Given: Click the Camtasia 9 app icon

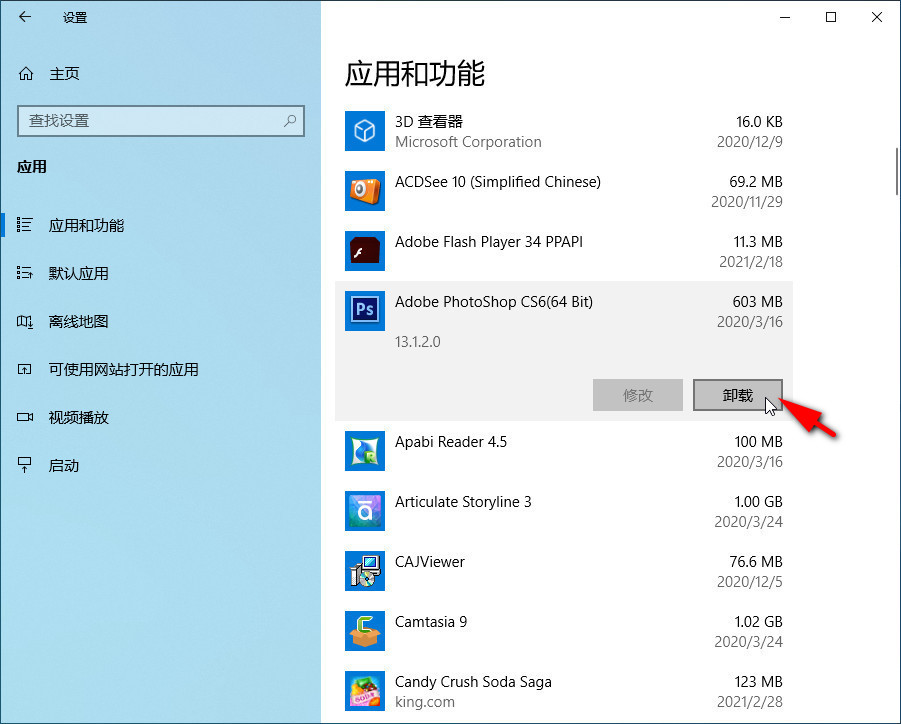Looking at the screenshot, I should click(365, 631).
